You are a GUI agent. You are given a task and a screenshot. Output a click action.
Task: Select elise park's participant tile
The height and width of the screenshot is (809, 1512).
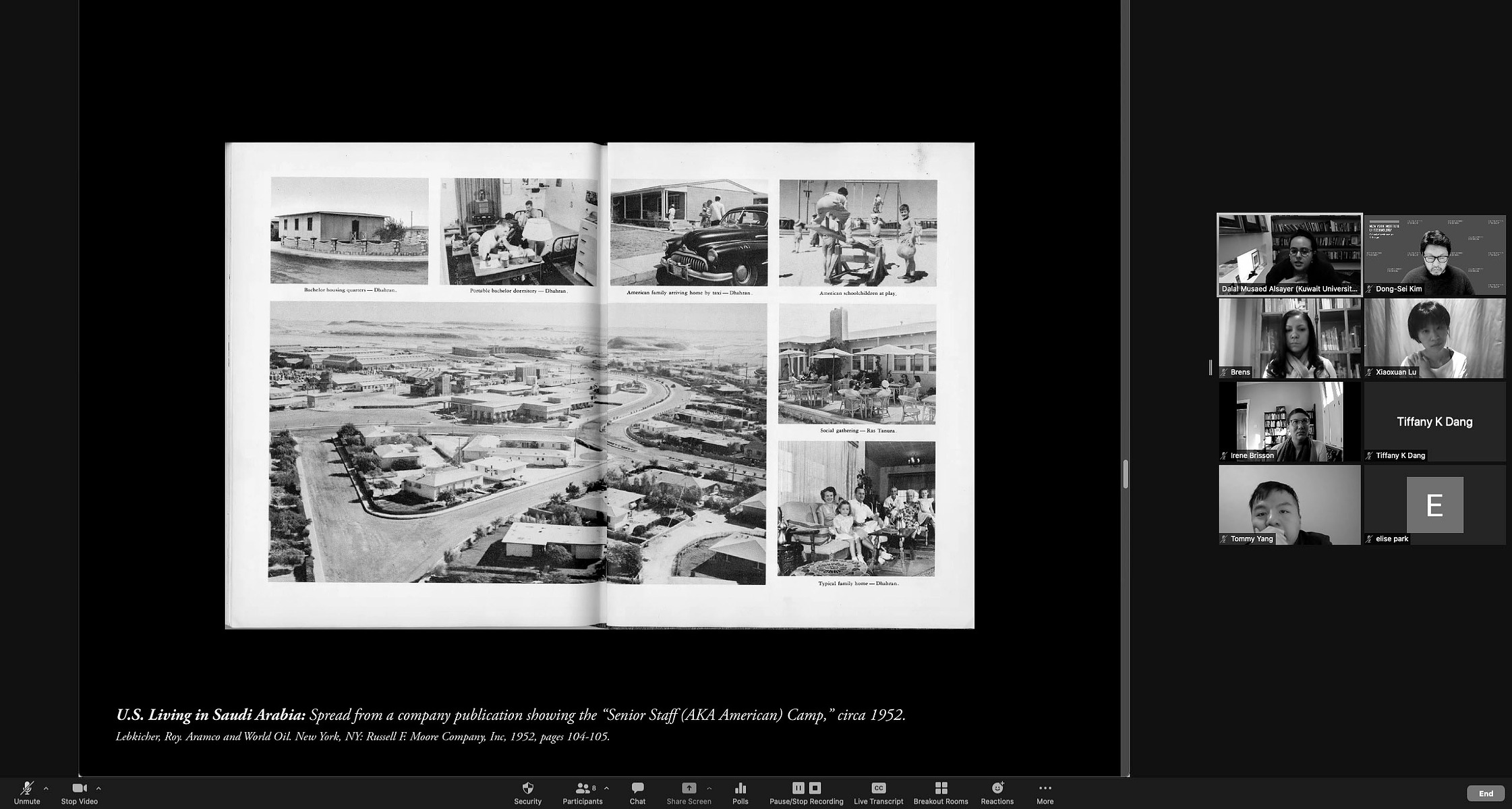(1434, 505)
